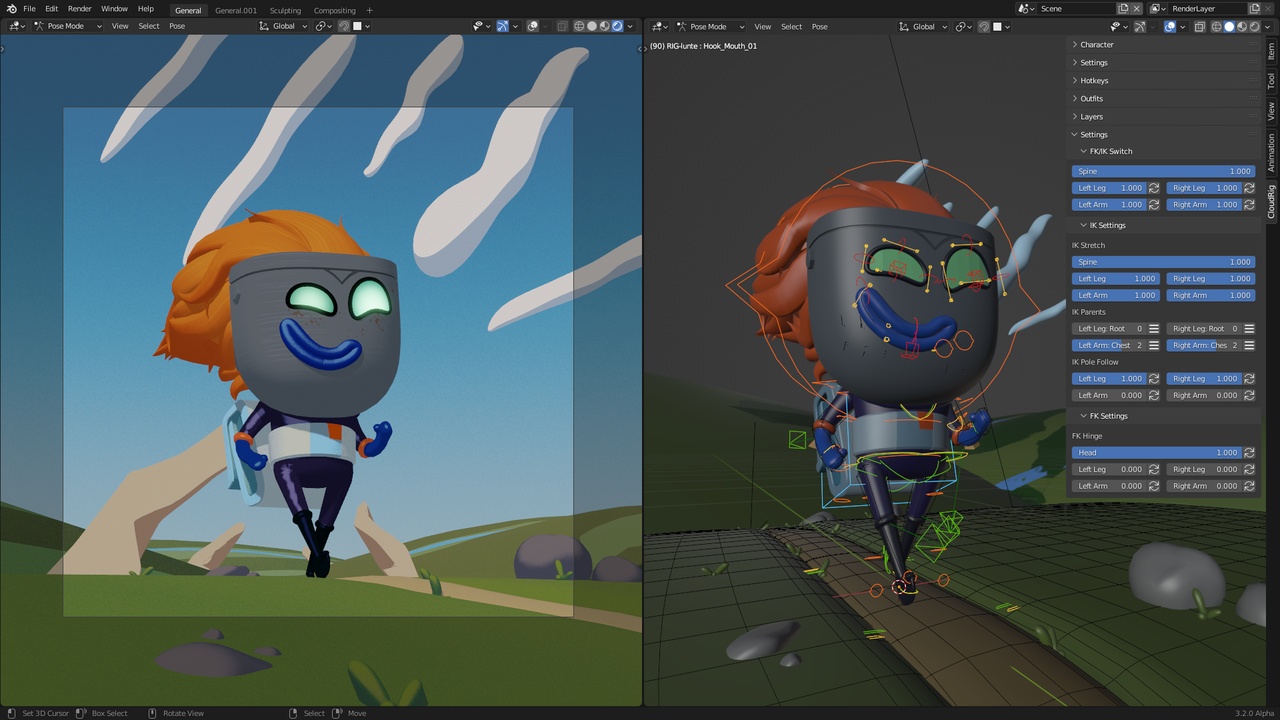Toggle overlays in the right viewport
Image resolution: width=1280 pixels, height=720 pixels.
pyautogui.click(x=1170, y=26)
